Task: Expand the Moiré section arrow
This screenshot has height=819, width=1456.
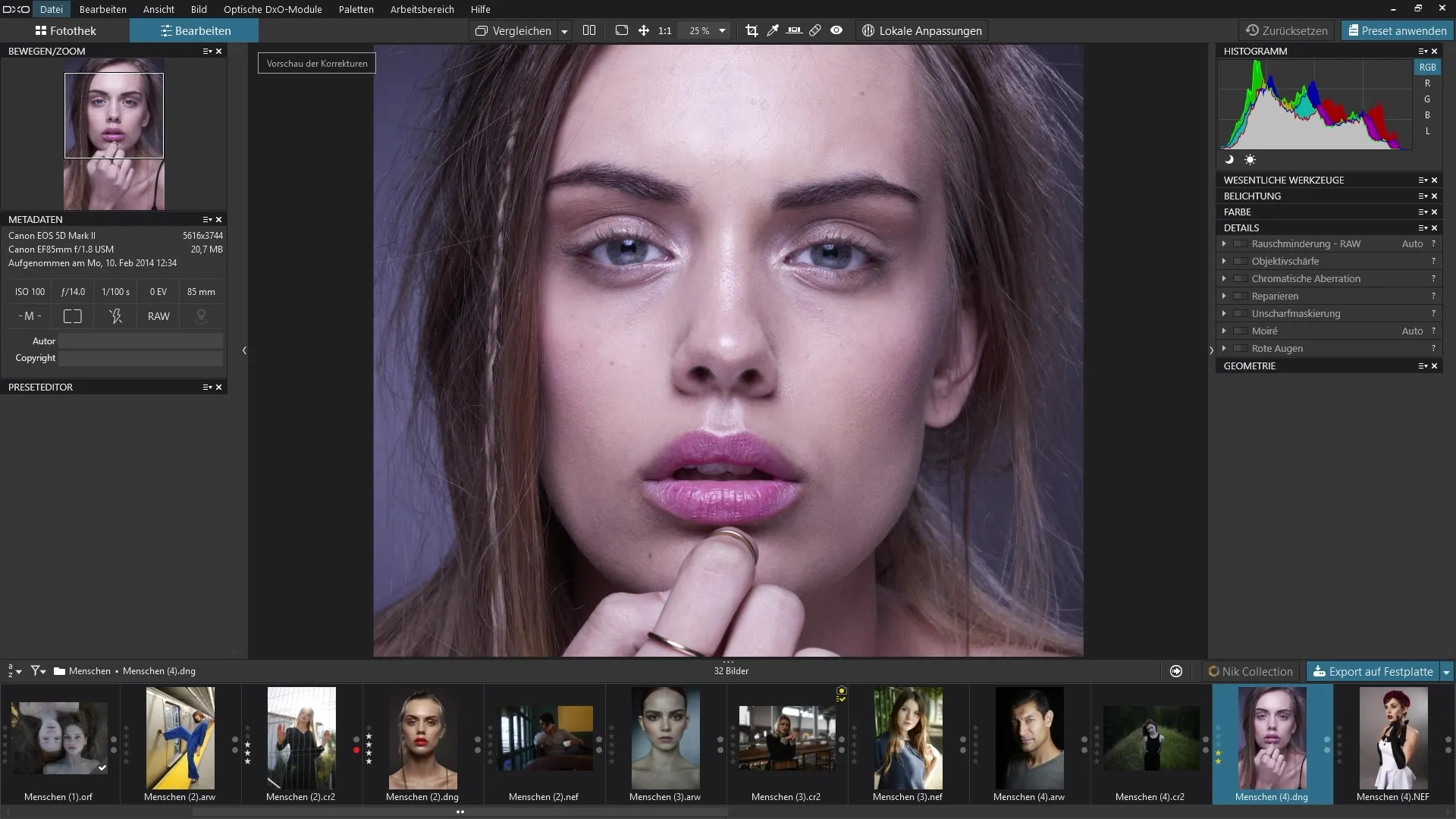Action: click(x=1224, y=331)
